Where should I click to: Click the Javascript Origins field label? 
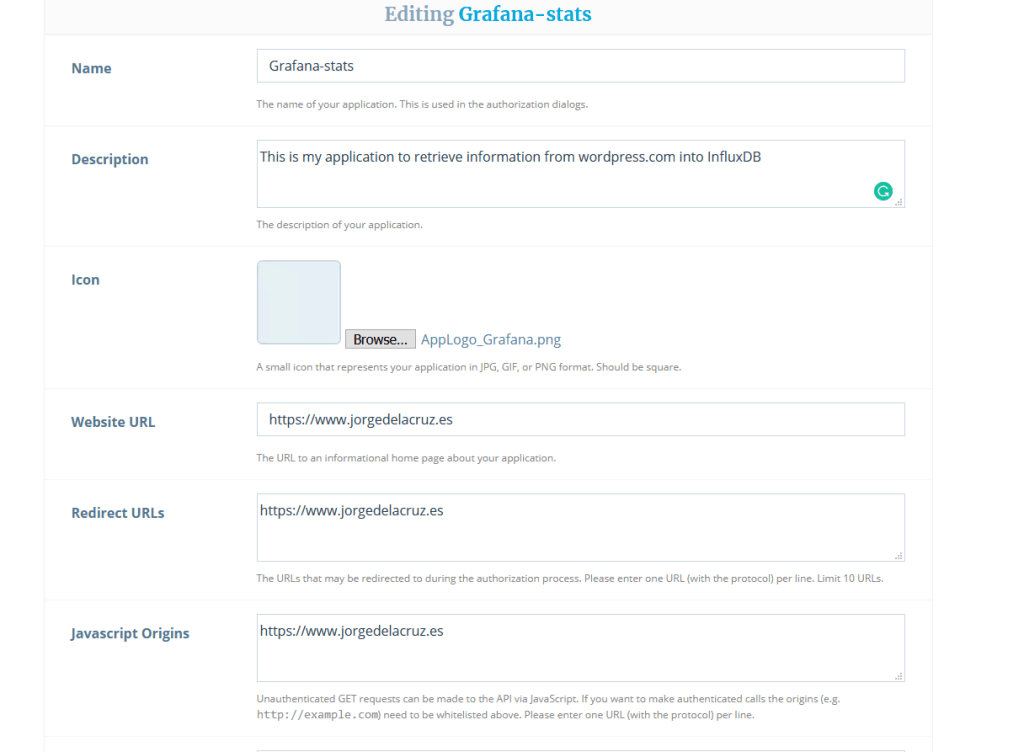click(x=130, y=633)
